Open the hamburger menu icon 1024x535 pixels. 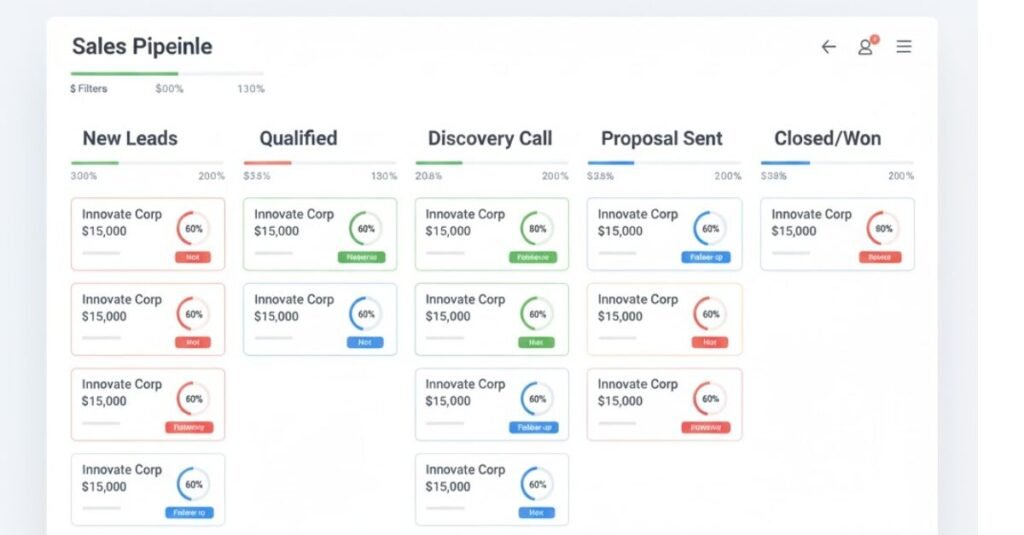click(904, 47)
